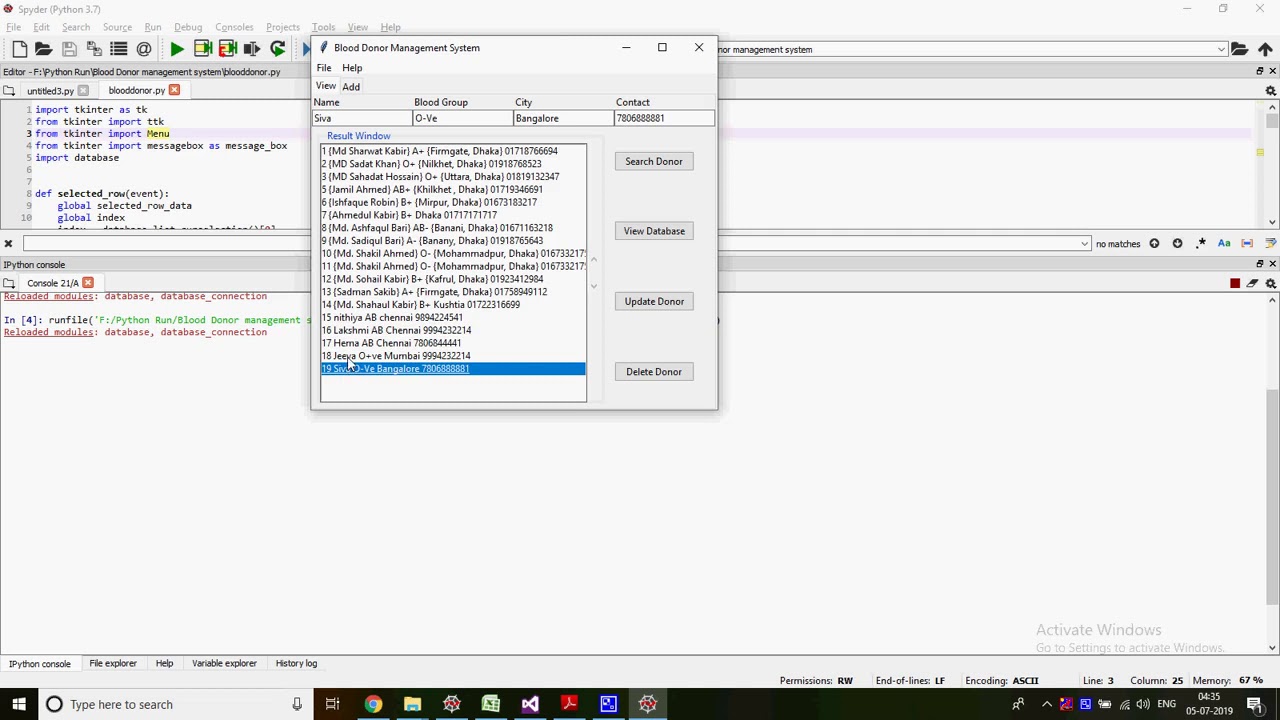The height and width of the screenshot is (720, 1280).
Task: Select donor row 18 Jeeva O+ve Mumbai
Action: pos(453,356)
